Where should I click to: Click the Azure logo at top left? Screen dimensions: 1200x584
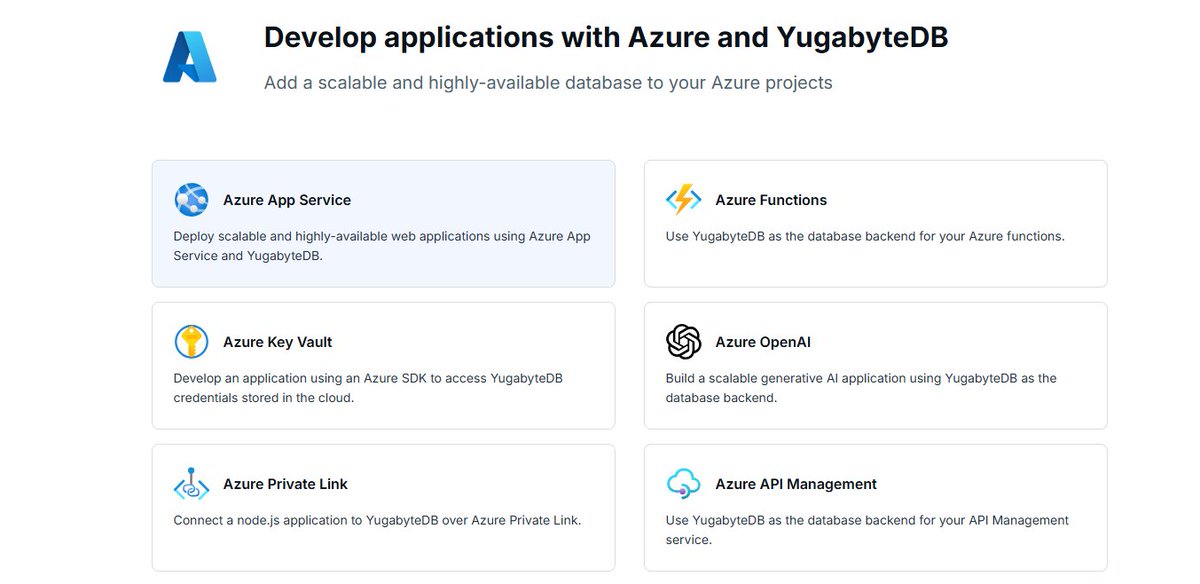190,54
